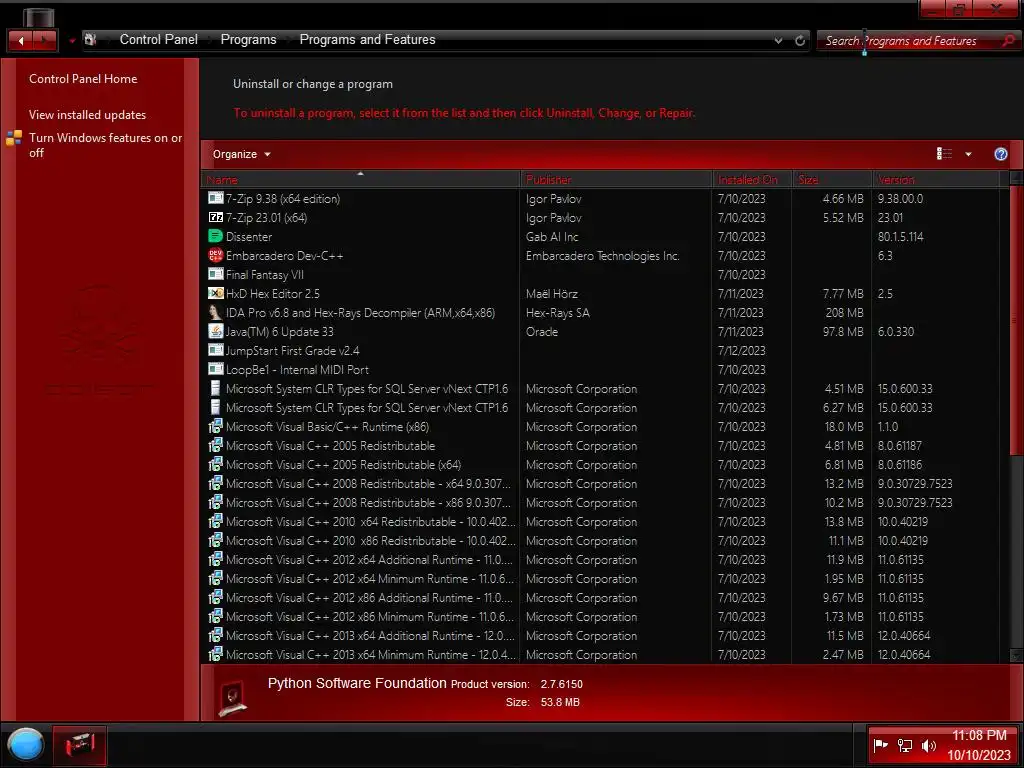Click the Control Panel icon in the address bar

[x=91, y=39]
